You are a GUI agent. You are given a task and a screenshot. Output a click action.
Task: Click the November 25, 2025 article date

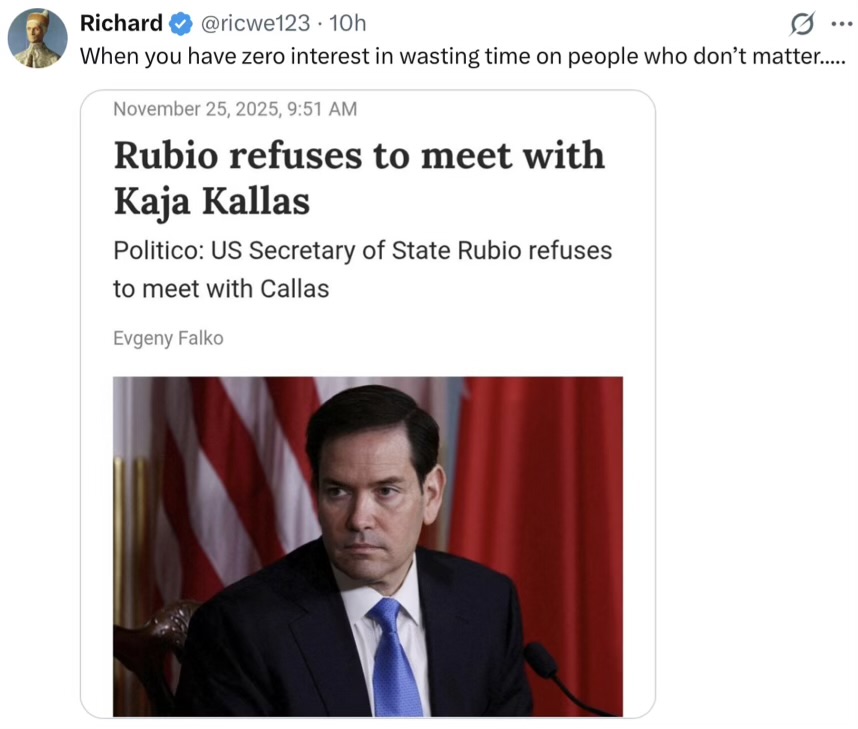[235, 109]
